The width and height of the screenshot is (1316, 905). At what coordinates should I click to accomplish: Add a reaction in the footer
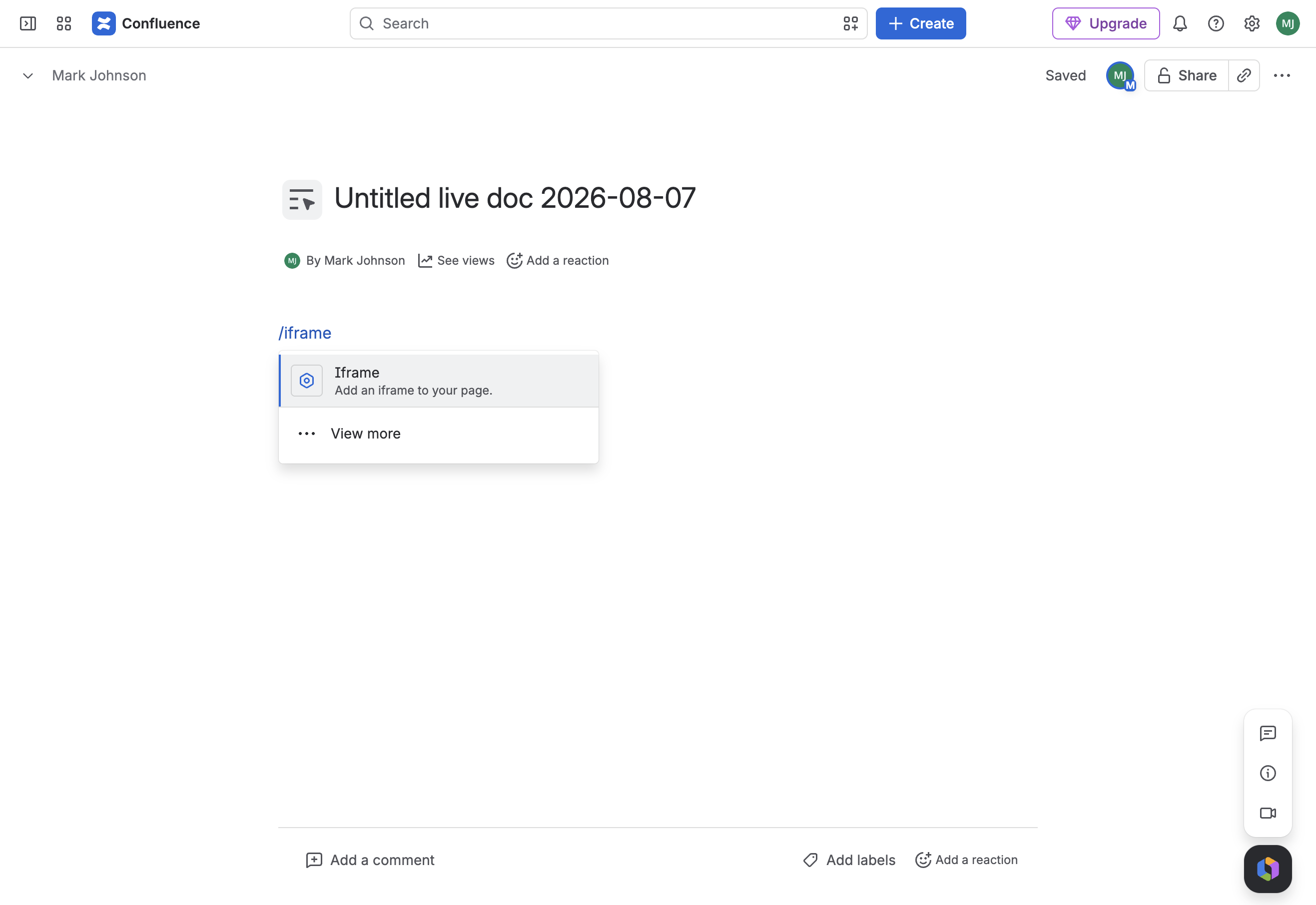pos(967,860)
